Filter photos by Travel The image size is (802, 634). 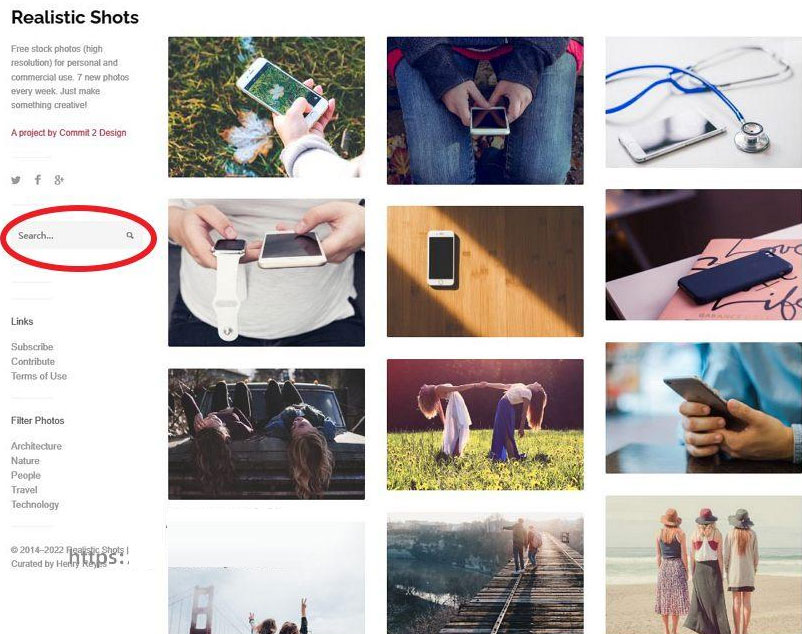24,490
